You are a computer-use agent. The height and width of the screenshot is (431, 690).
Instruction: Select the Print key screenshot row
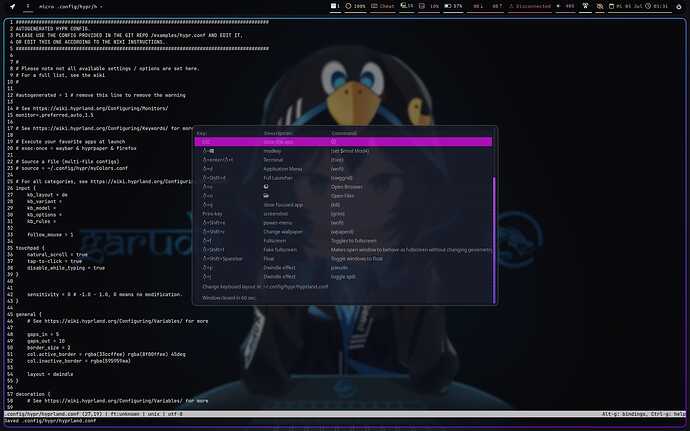point(343,214)
